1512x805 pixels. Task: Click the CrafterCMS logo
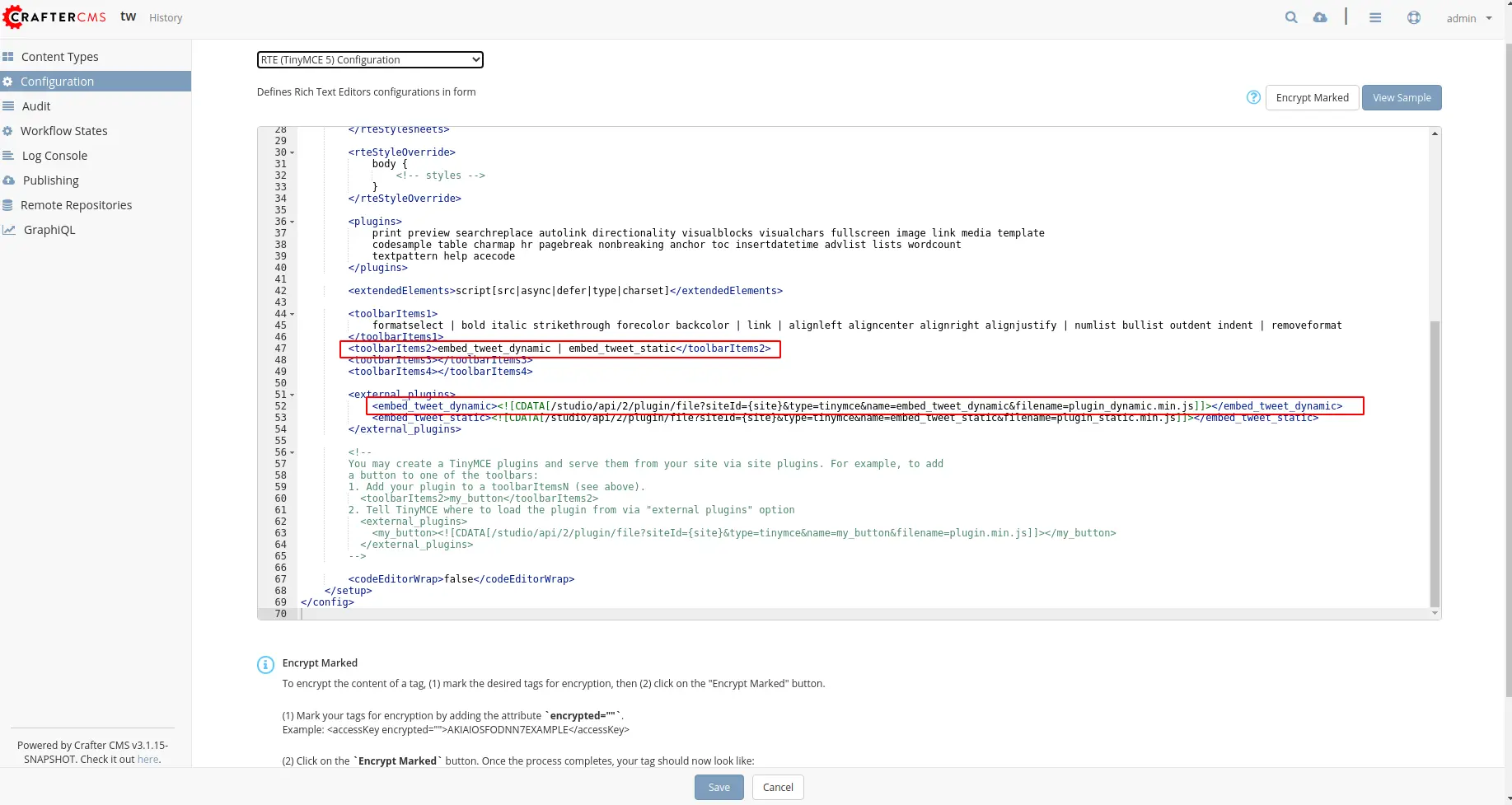55,17
